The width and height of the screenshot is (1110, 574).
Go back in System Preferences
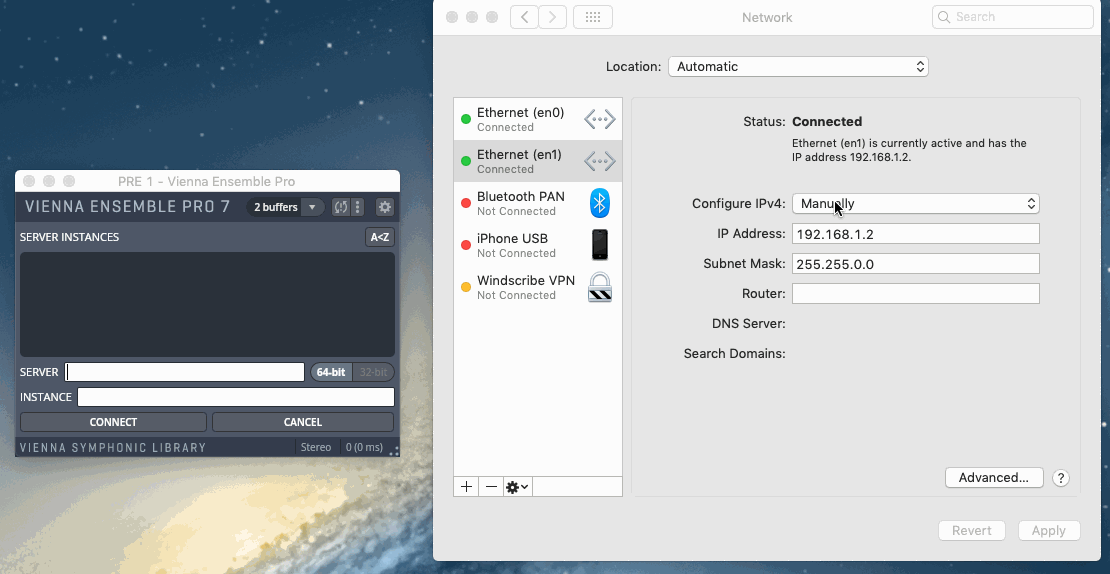pos(524,17)
